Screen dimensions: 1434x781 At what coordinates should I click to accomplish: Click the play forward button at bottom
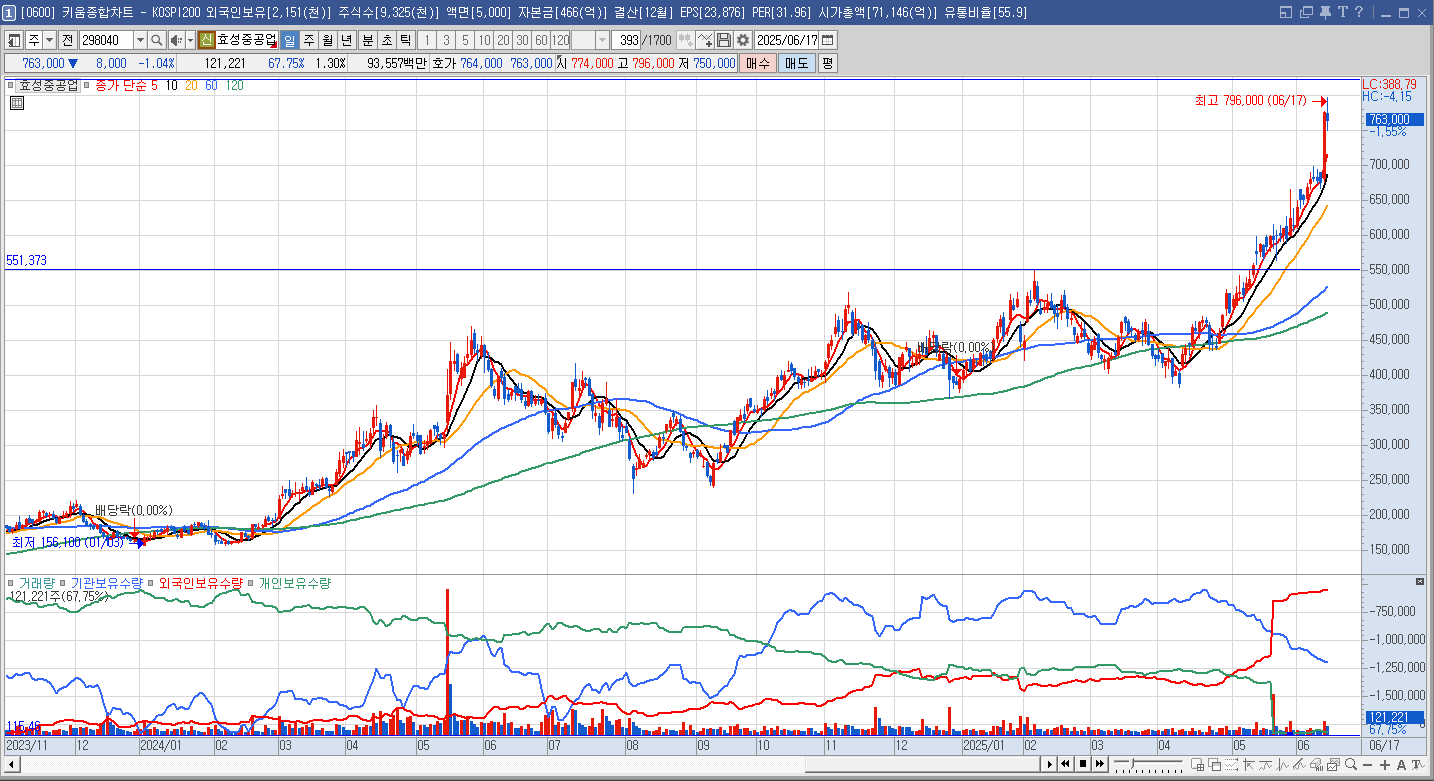pyautogui.click(x=1050, y=764)
